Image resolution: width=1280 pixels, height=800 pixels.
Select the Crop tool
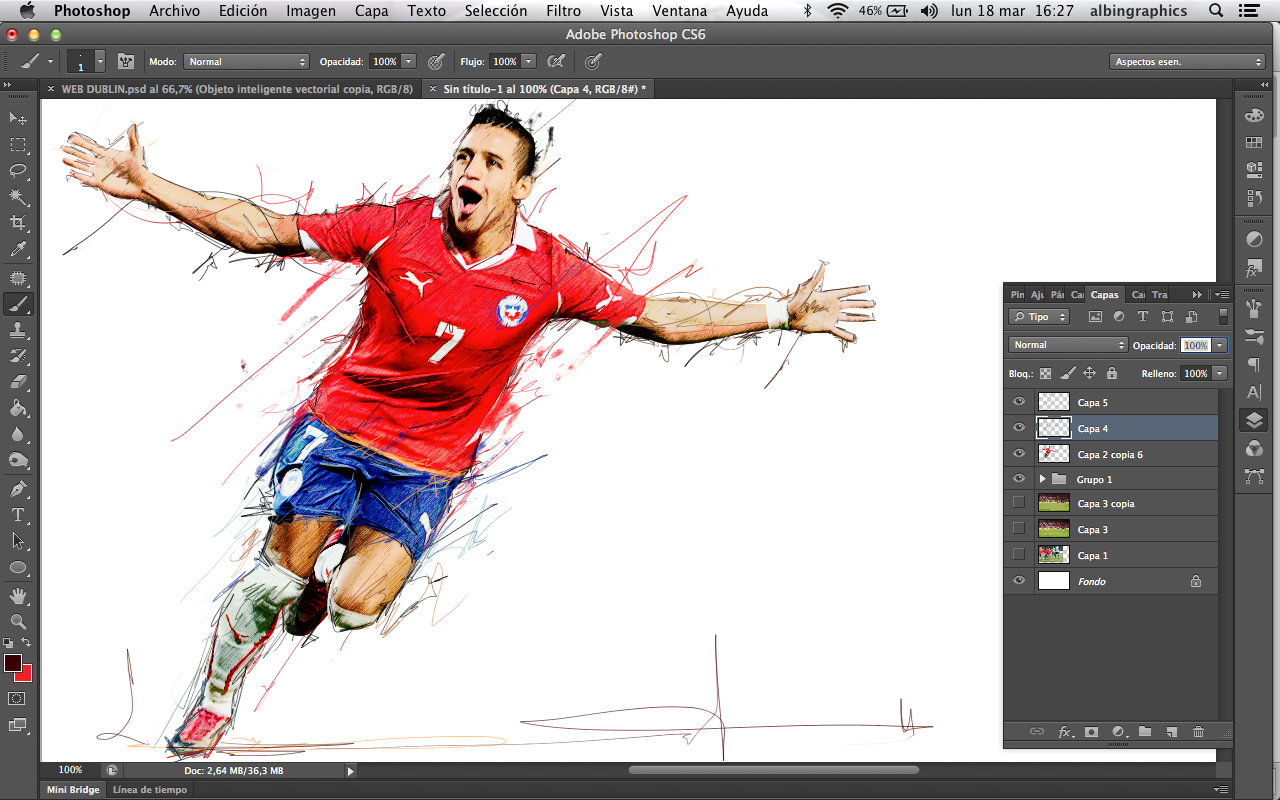(x=18, y=222)
